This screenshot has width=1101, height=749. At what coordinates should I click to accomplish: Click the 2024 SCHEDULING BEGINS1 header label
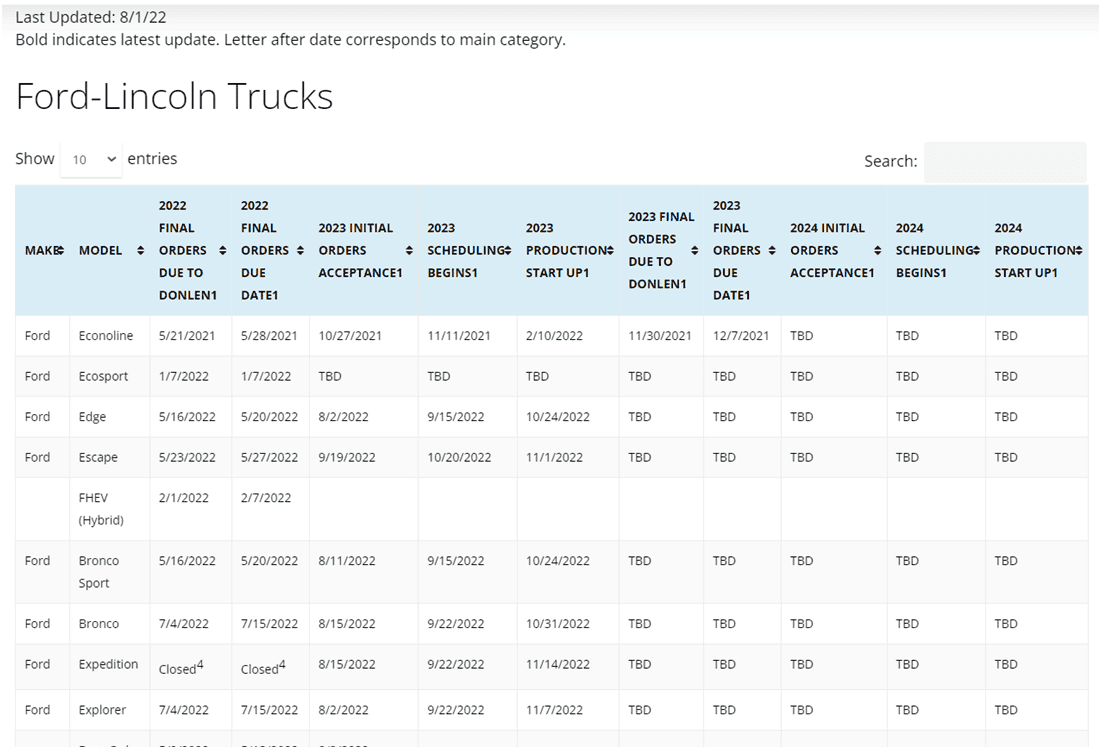[934, 251]
